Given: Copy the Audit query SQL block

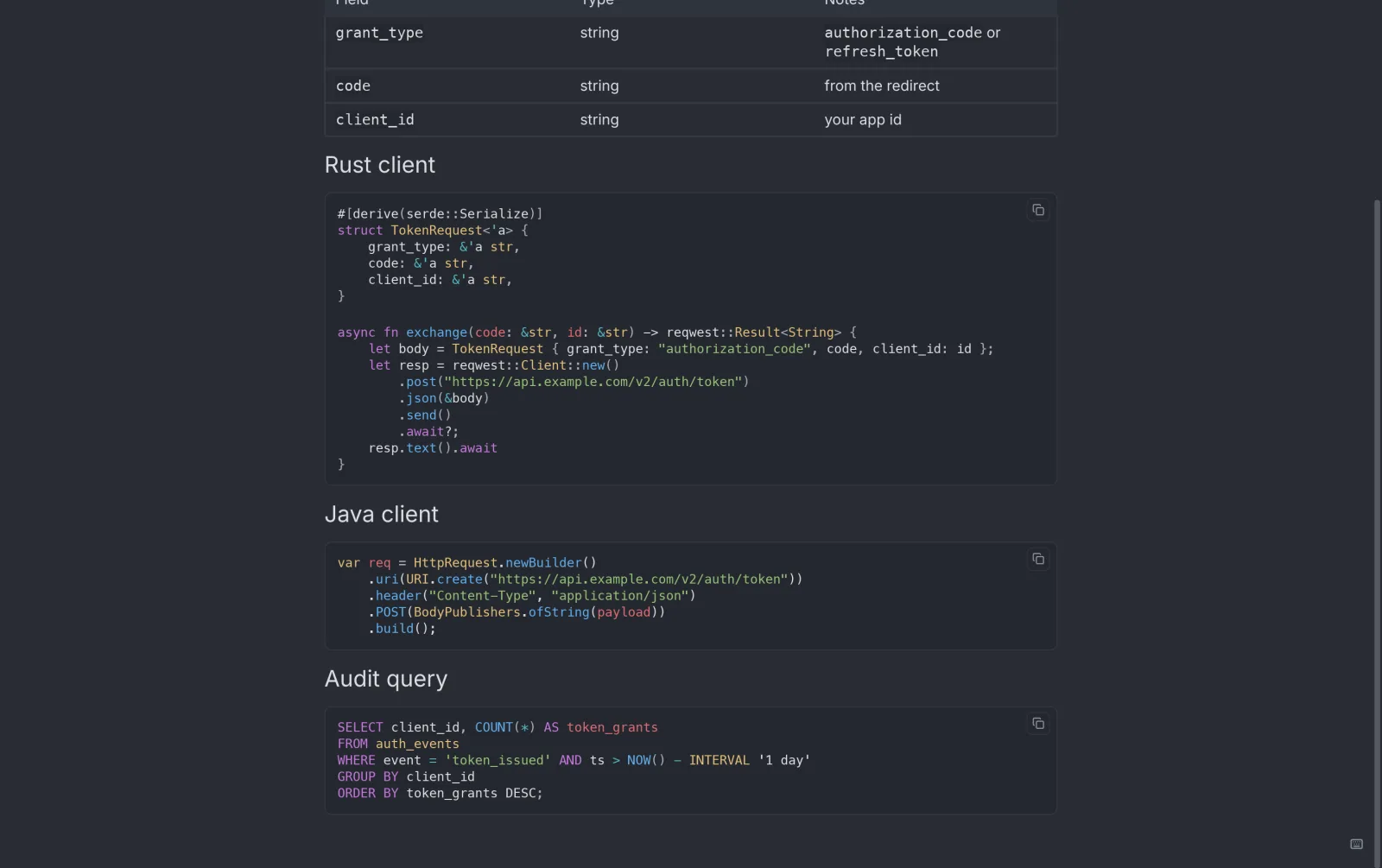Looking at the screenshot, I should 1038,724.
